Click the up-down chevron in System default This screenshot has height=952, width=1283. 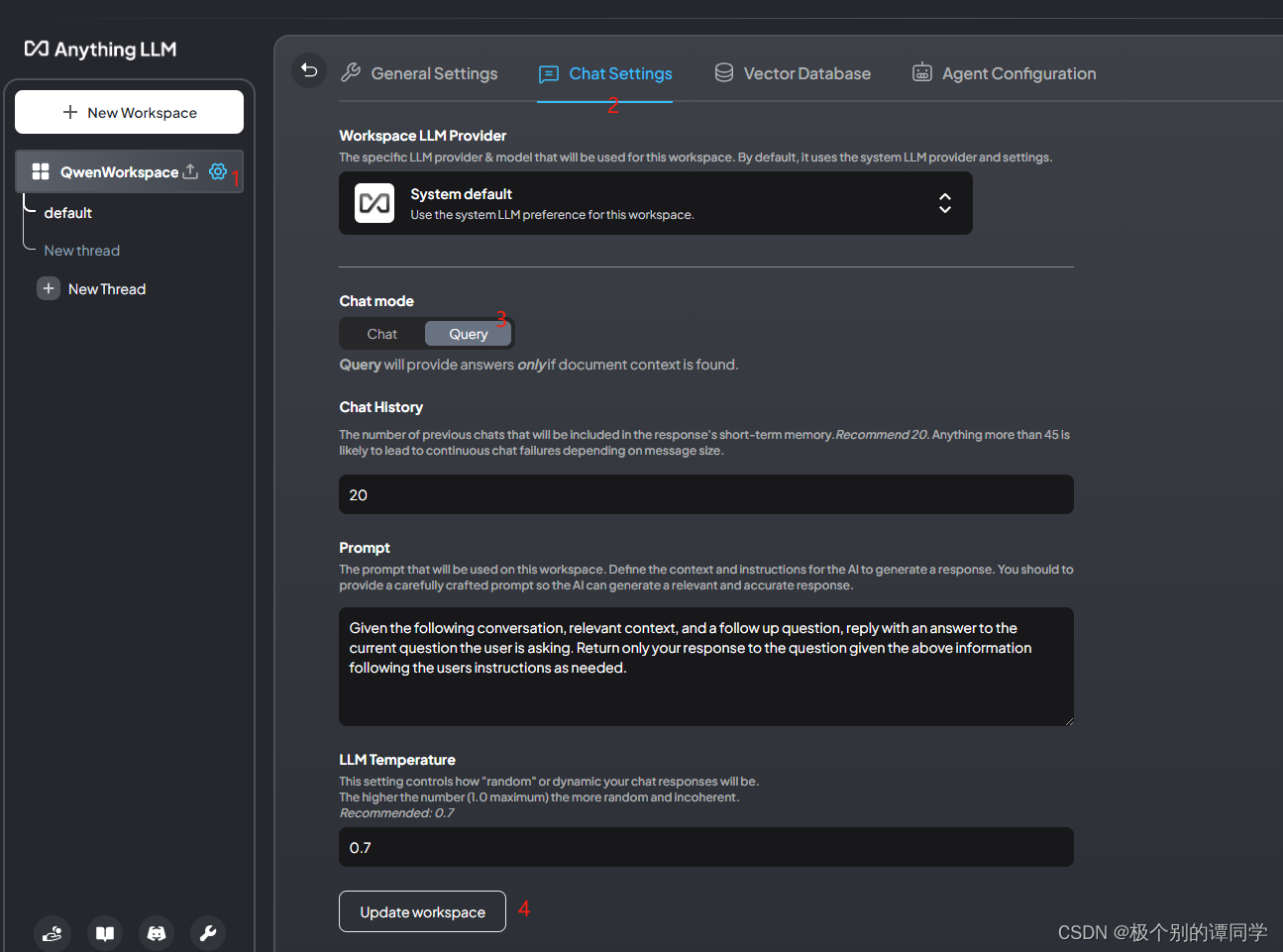[945, 203]
